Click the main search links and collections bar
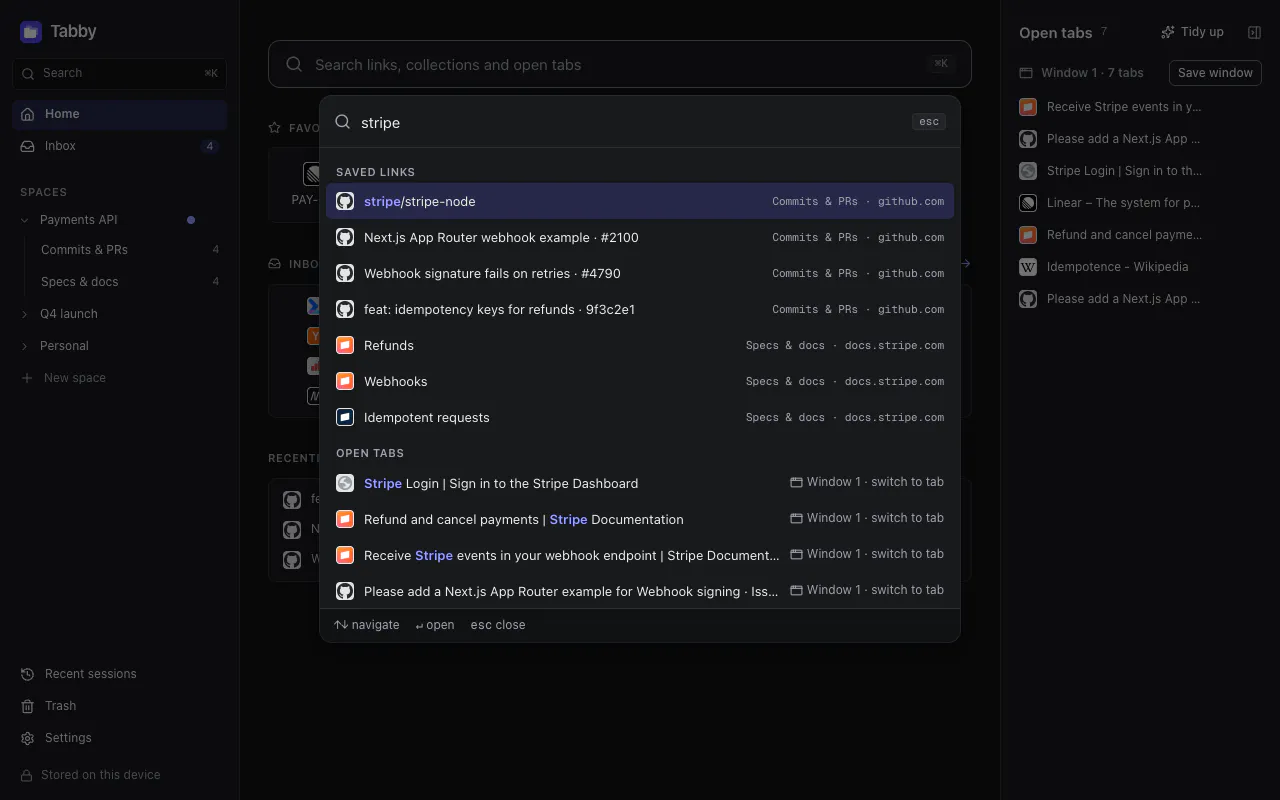This screenshot has width=1280, height=800. (x=620, y=64)
